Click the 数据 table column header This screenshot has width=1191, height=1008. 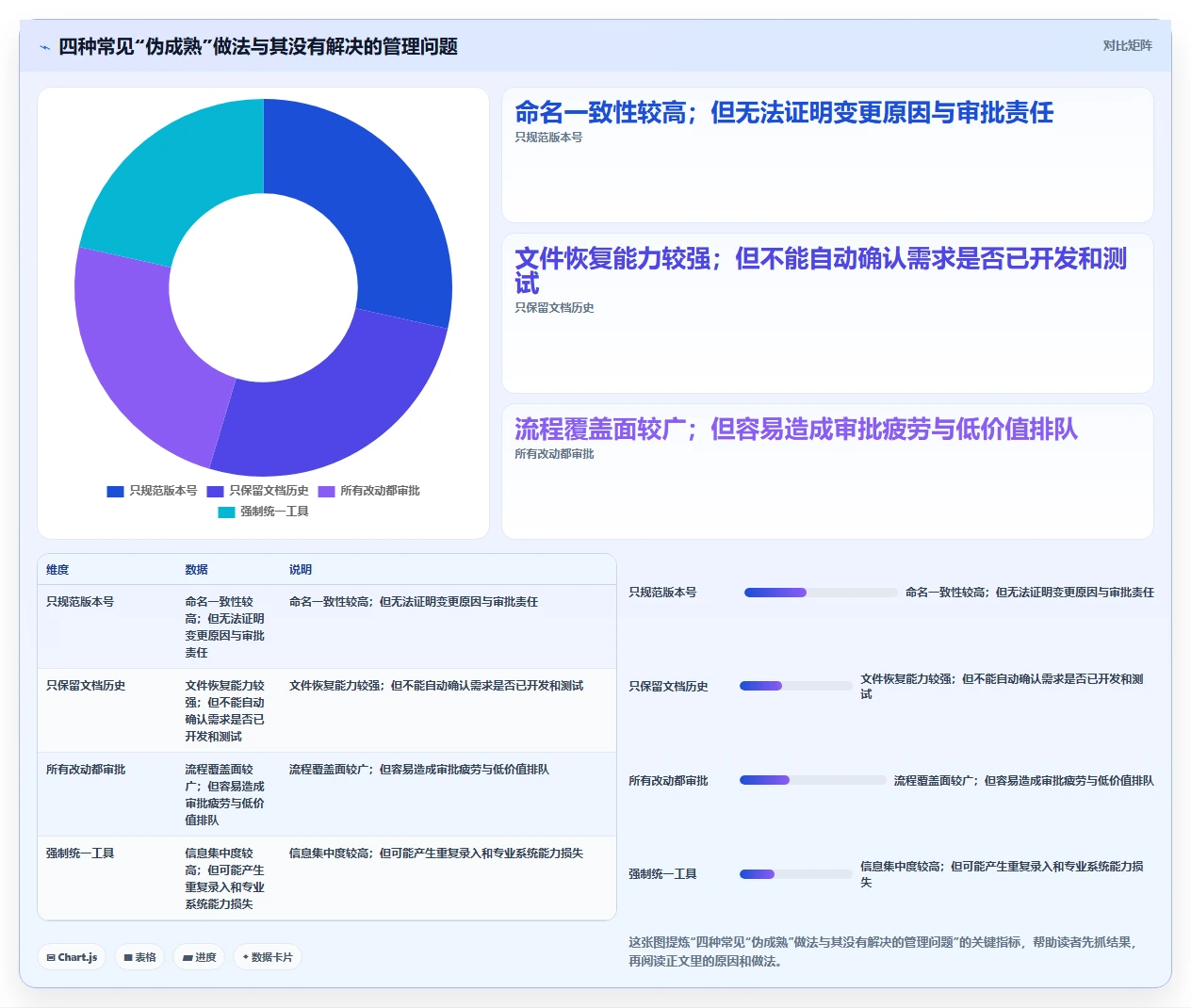click(196, 570)
